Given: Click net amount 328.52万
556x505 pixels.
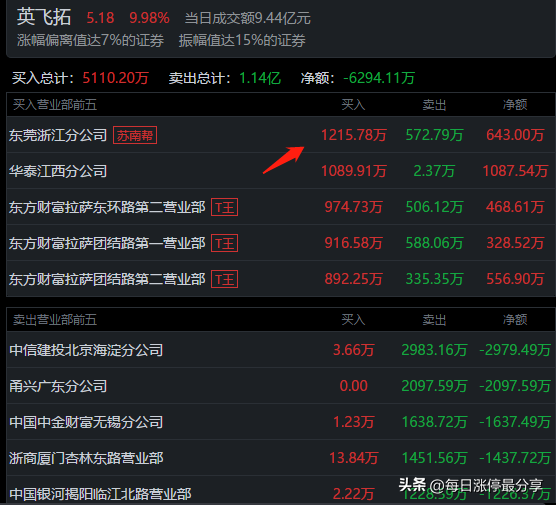Looking at the screenshot, I should pos(515,243).
